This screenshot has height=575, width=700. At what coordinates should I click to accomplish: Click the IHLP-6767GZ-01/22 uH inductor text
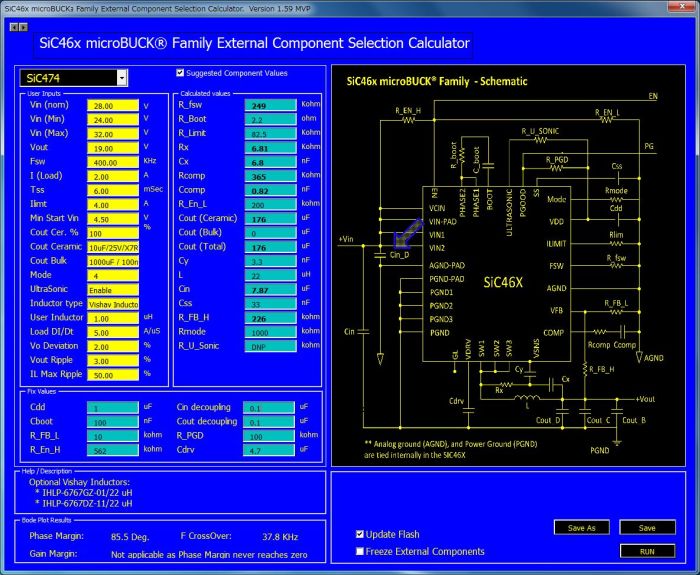pos(88,493)
